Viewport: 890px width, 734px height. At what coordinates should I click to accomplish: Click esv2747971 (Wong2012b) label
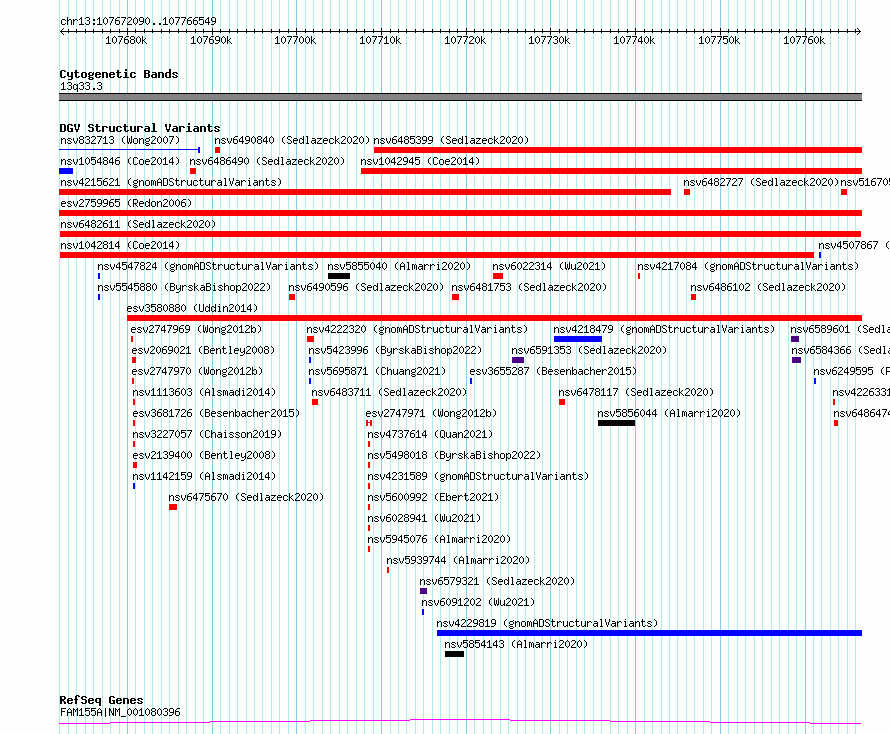pyautogui.click(x=431, y=413)
